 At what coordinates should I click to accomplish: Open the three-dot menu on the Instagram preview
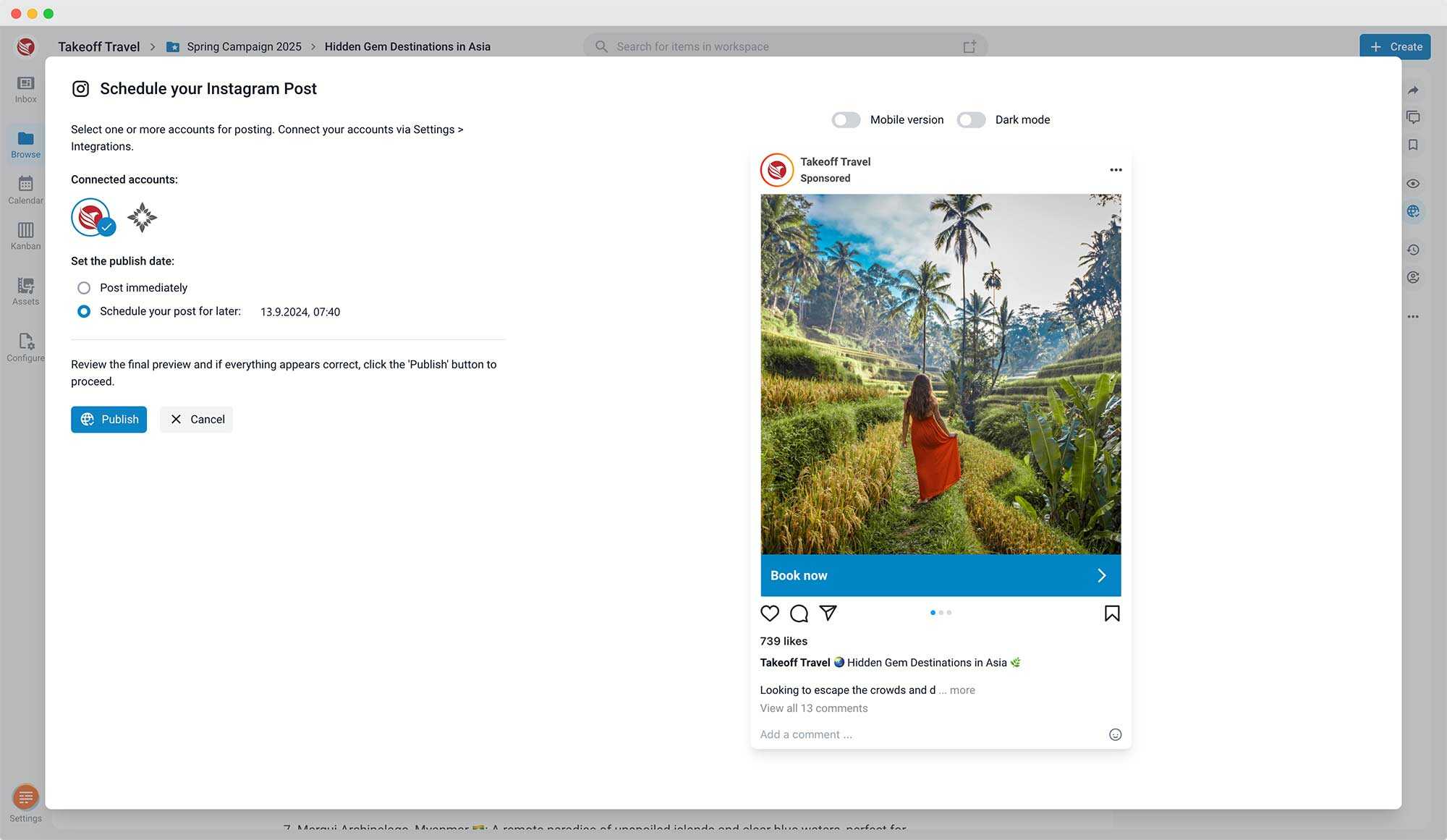(1116, 170)
